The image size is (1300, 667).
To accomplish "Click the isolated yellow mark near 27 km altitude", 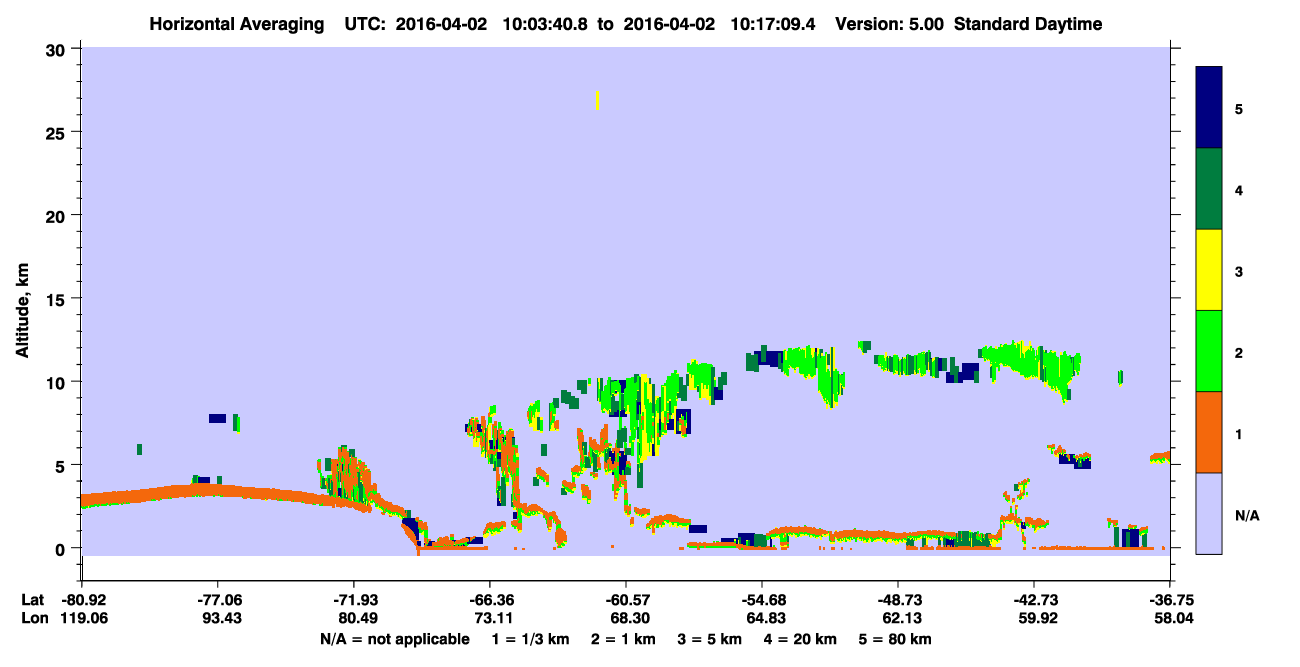I will [597, 100].
